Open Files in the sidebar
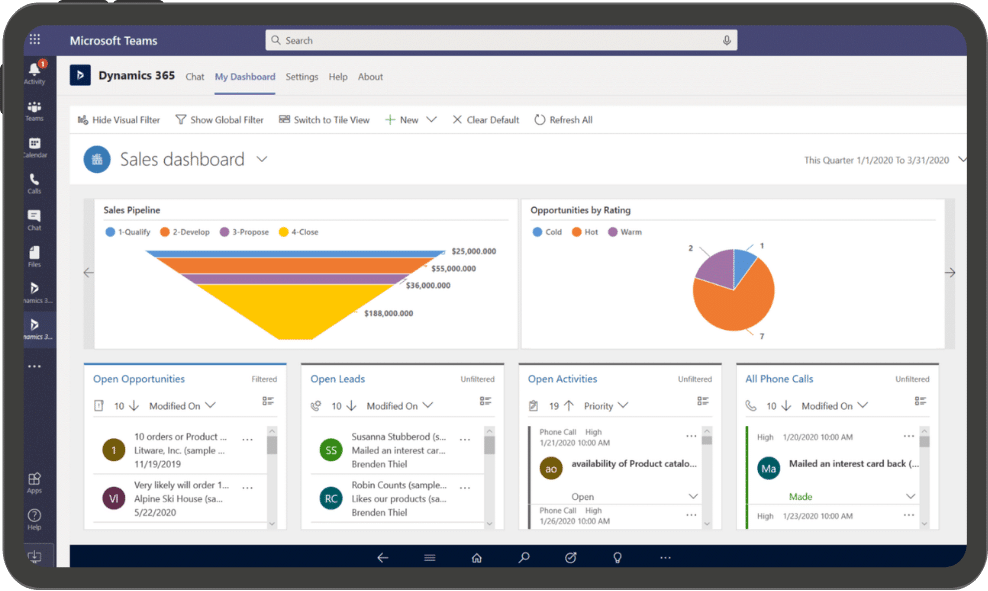 [35, 256]
